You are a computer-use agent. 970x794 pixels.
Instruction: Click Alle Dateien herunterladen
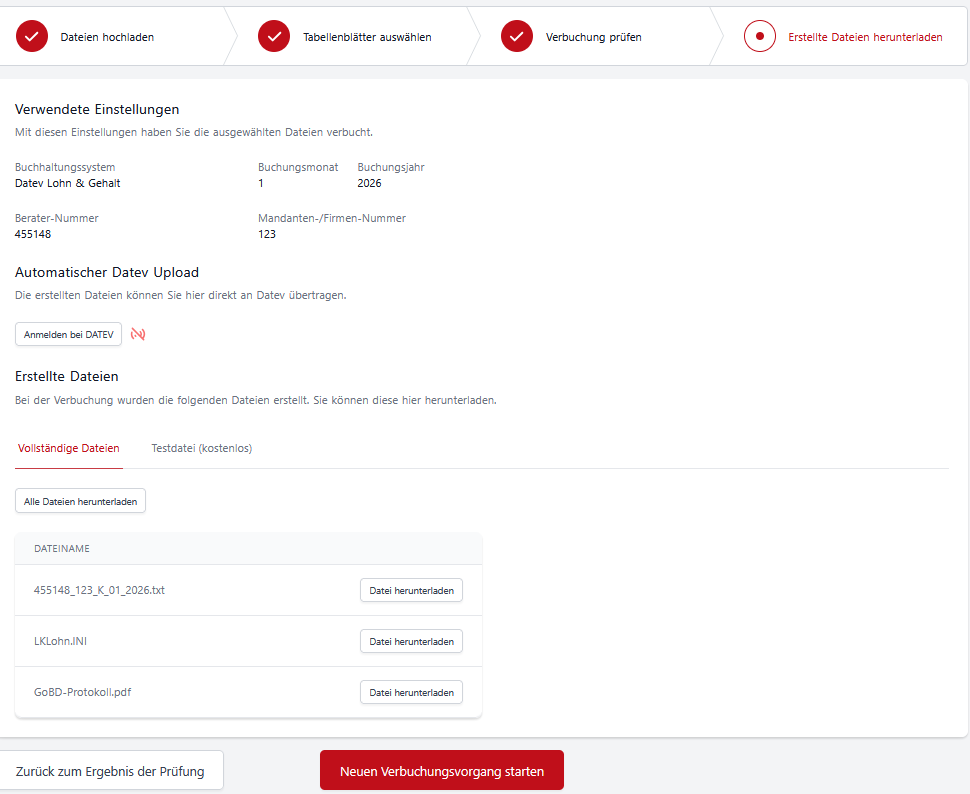pos(81,501)
